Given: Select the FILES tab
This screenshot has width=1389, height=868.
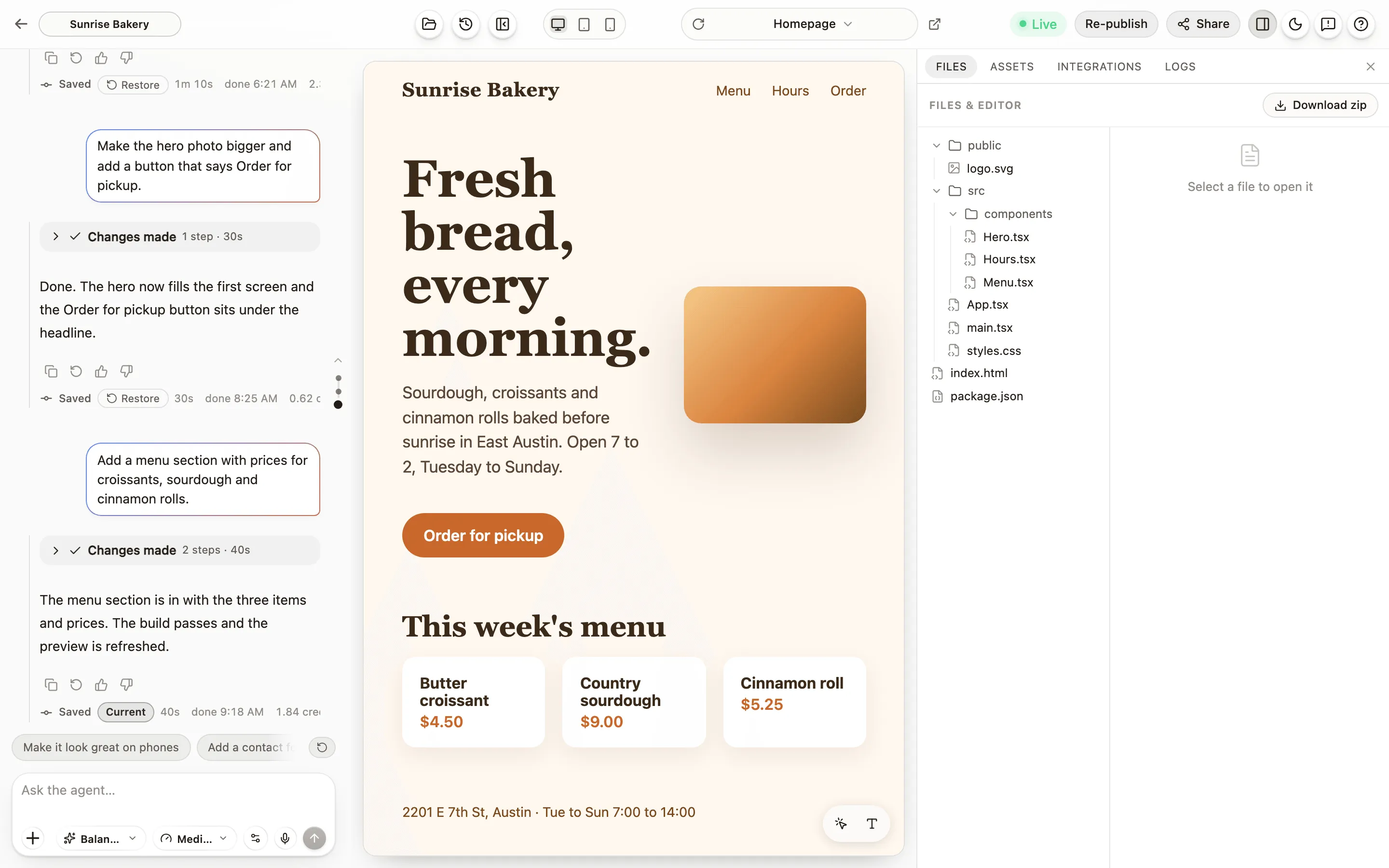Looking at the screenshot, I should [951, 67].
